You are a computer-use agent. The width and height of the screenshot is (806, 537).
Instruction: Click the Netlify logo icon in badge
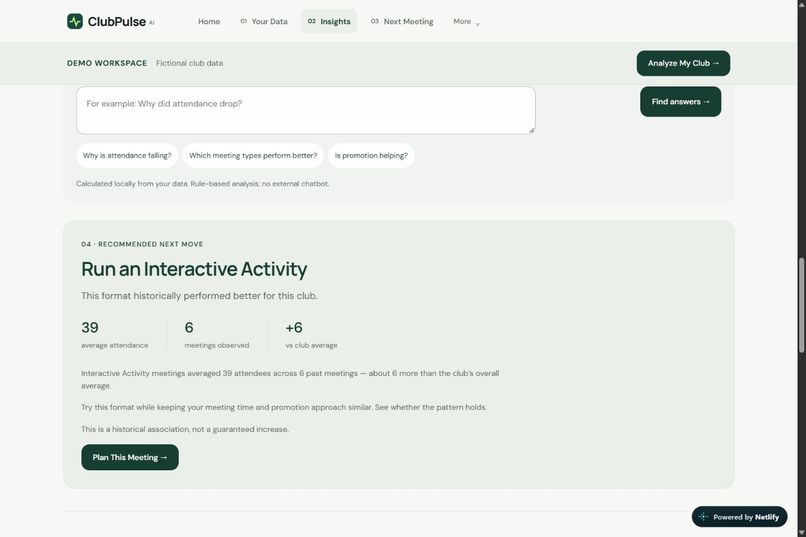(x=704, y=517)
